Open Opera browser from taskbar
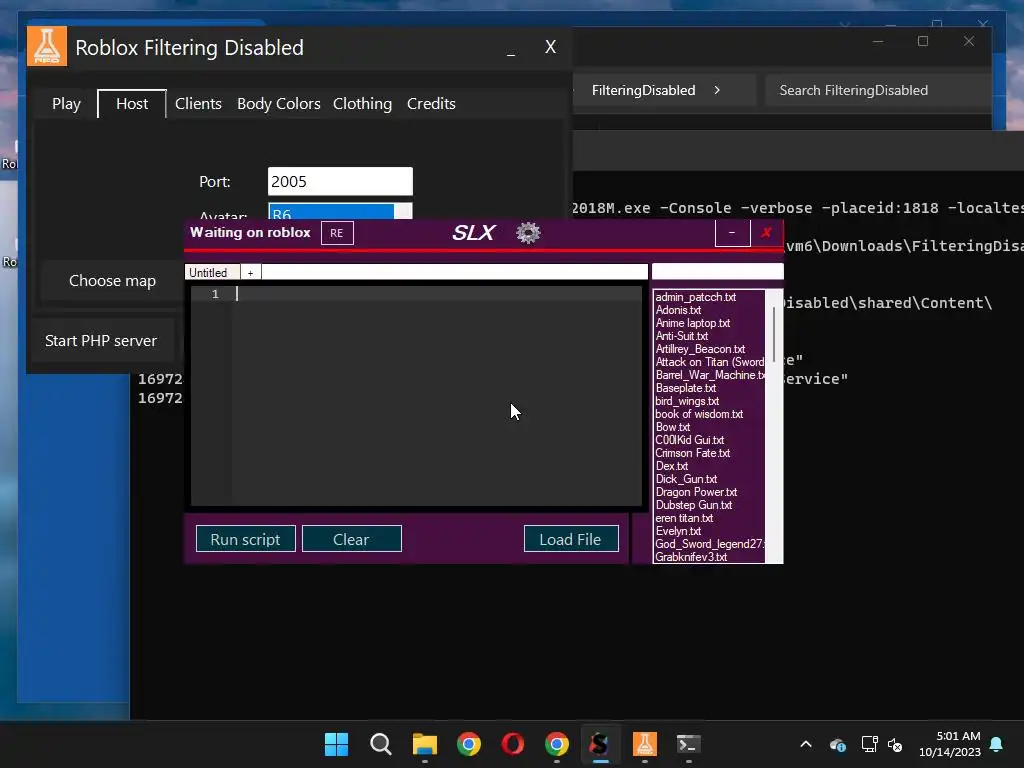This screenshot has width=1024, height=768. tap(513, 744)
